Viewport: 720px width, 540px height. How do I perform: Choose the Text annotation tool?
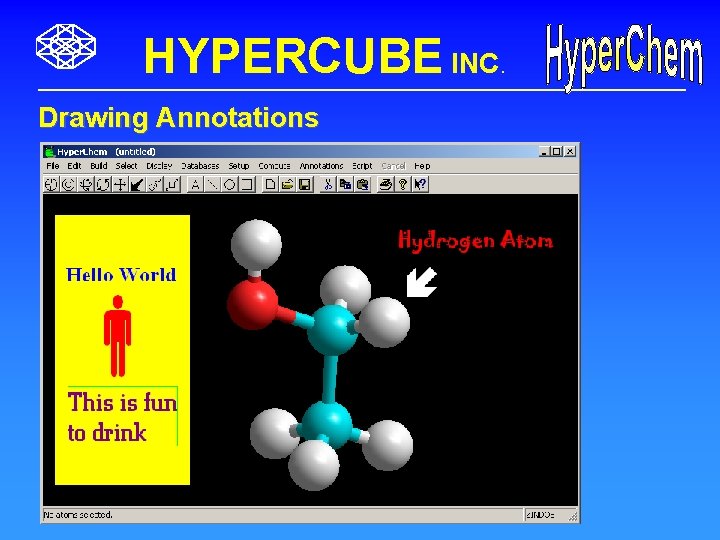click(x=195, y=185)
